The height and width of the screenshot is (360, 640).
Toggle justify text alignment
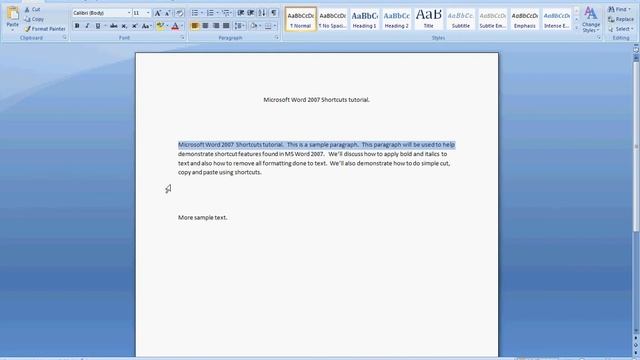point(226,26)
